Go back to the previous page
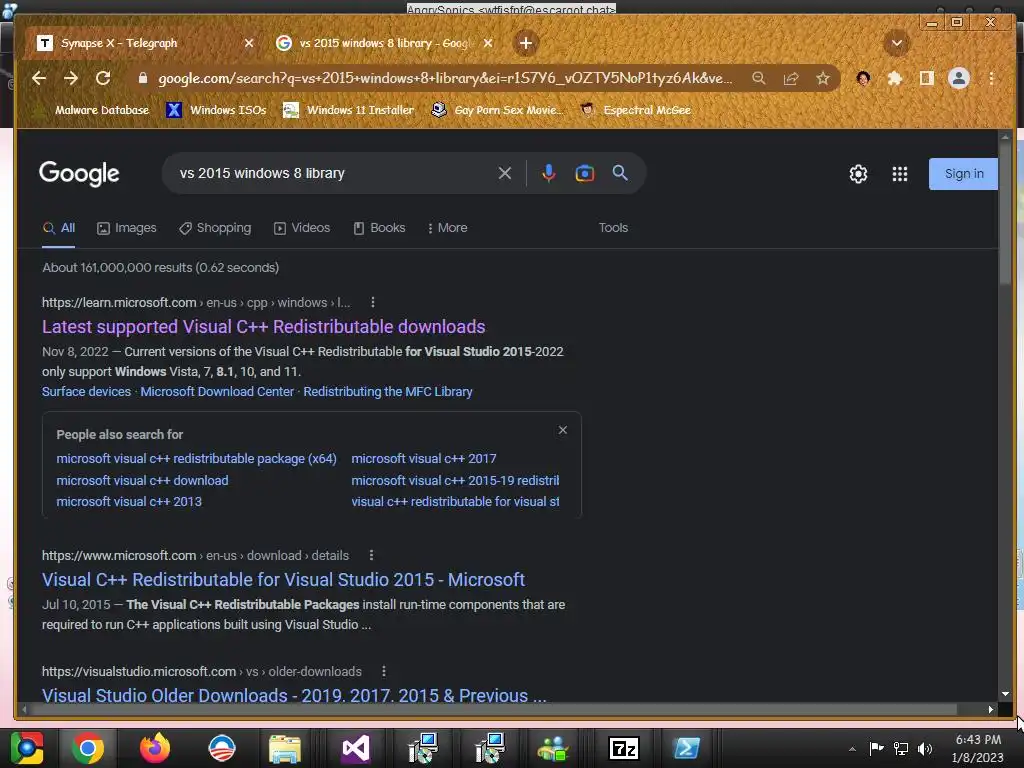Image resolution: width=1024 pixels, height=768 pixels. point(39,78)
